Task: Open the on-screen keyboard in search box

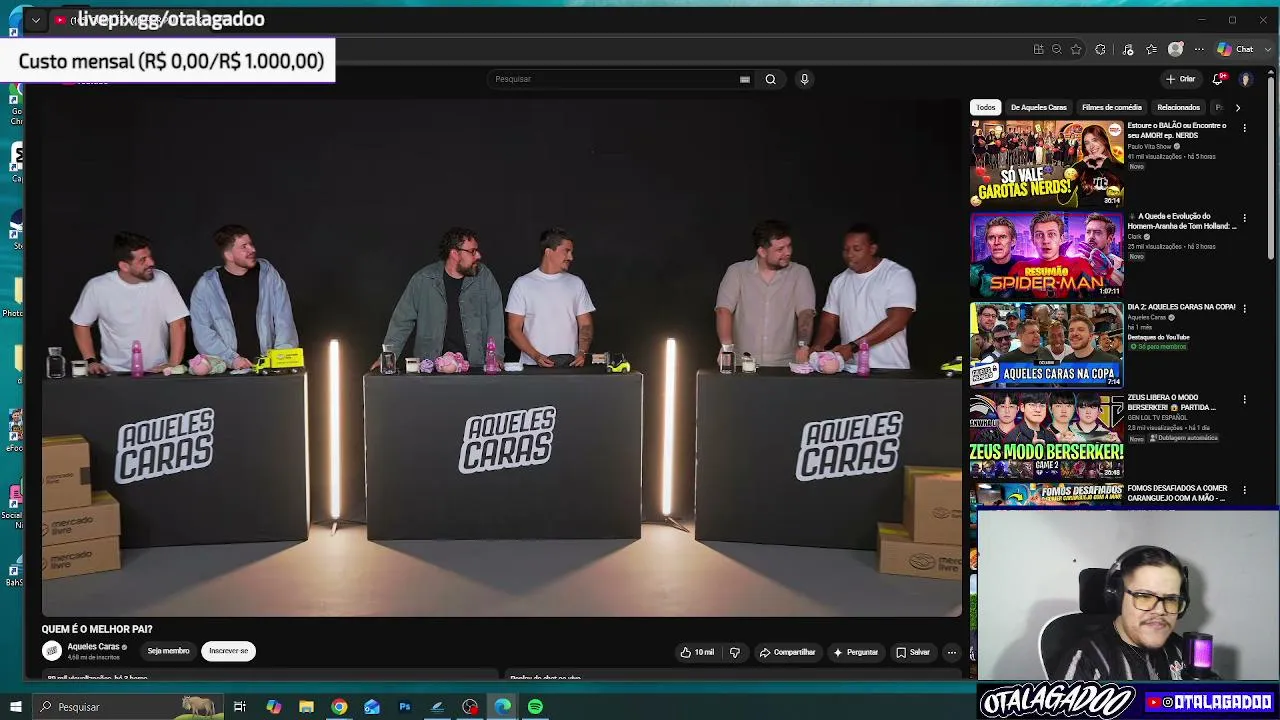Action: [745, 79]
